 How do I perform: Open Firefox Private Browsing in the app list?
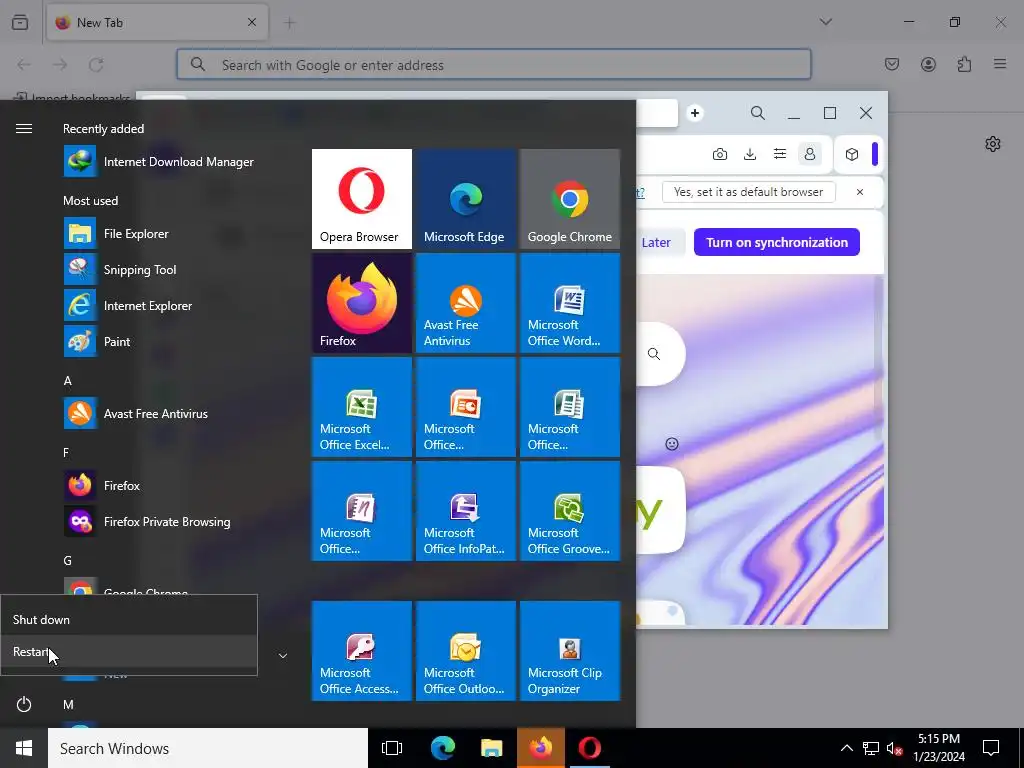(176, 522)
